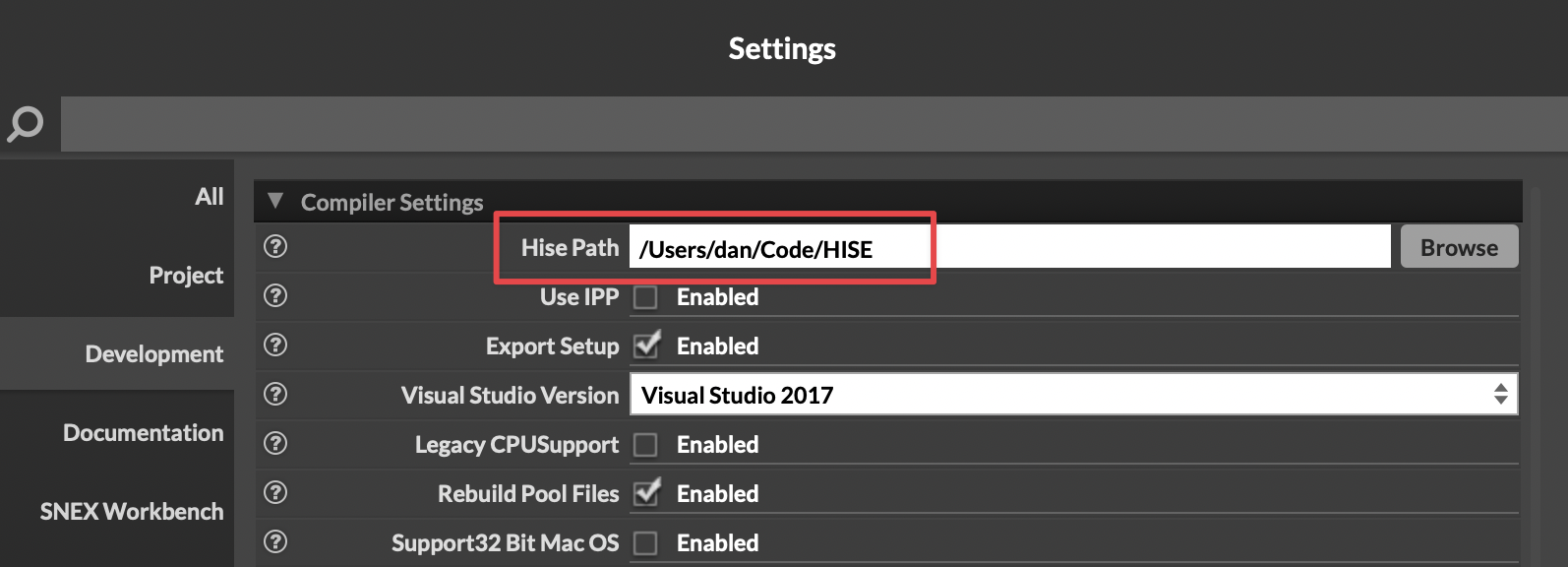The width and height of the screenshot is (1568, 567).
Task: Enable the Use IPP checkbox
Action: point(645,297)
